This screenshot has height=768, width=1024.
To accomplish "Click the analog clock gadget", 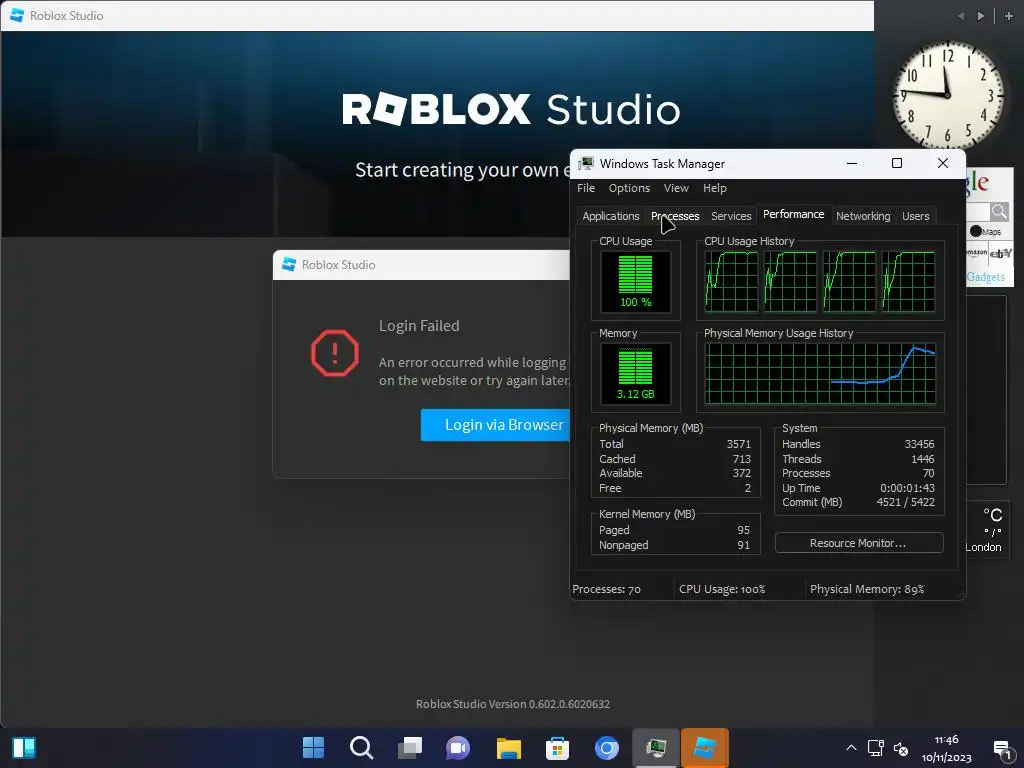I will (x=948, y=95).
